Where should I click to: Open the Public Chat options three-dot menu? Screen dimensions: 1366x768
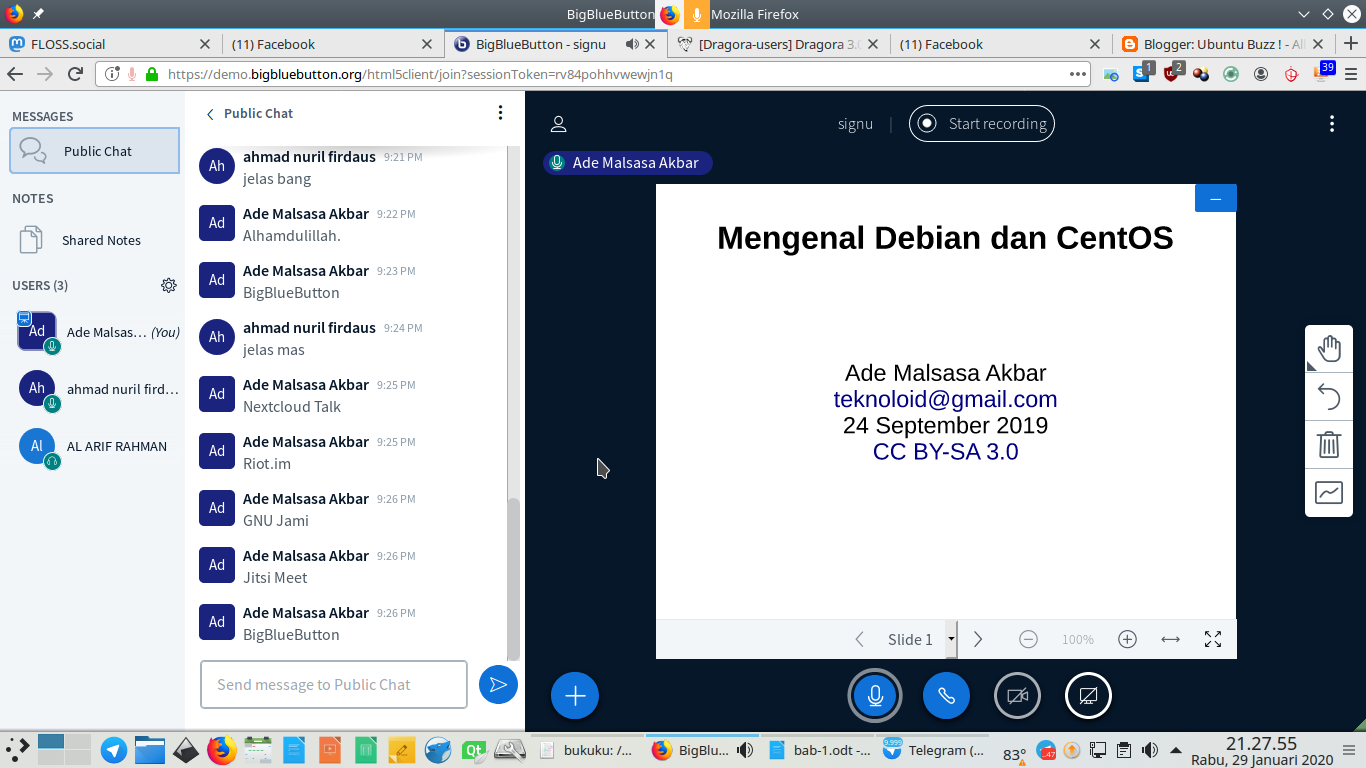pos(501,113)
